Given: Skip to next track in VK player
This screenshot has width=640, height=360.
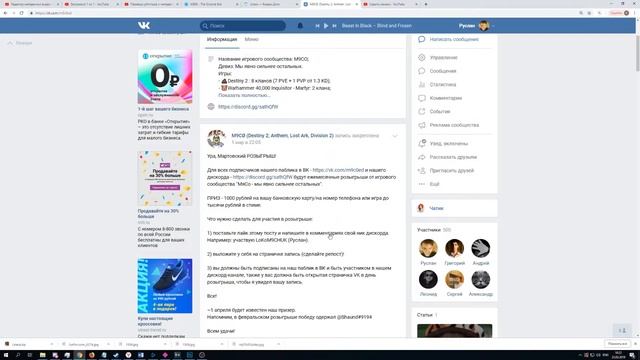Looking at the screenshot, I should pyautogui.click(x=334, y=26).
